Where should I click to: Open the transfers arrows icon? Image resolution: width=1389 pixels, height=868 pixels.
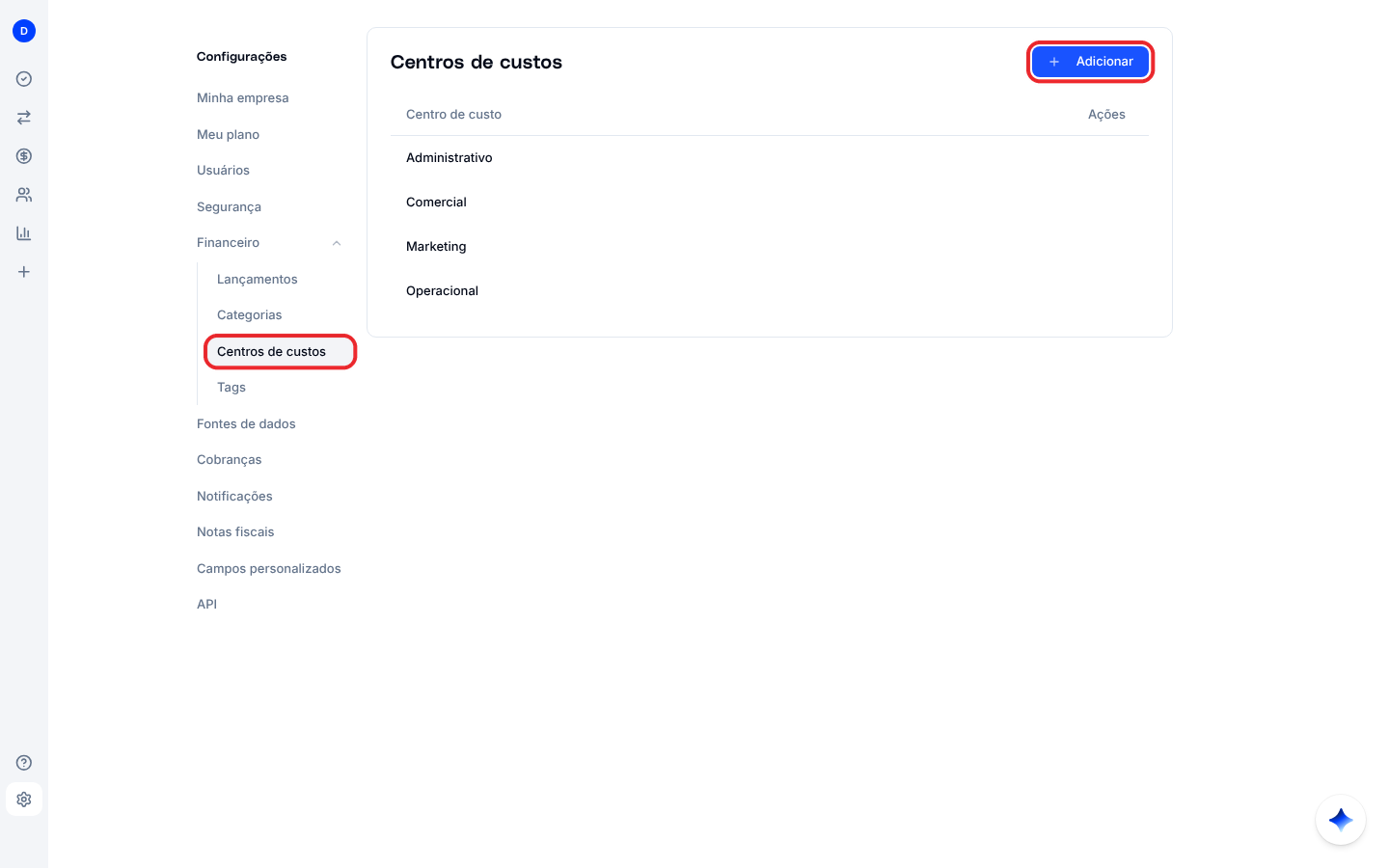[24, 118]
